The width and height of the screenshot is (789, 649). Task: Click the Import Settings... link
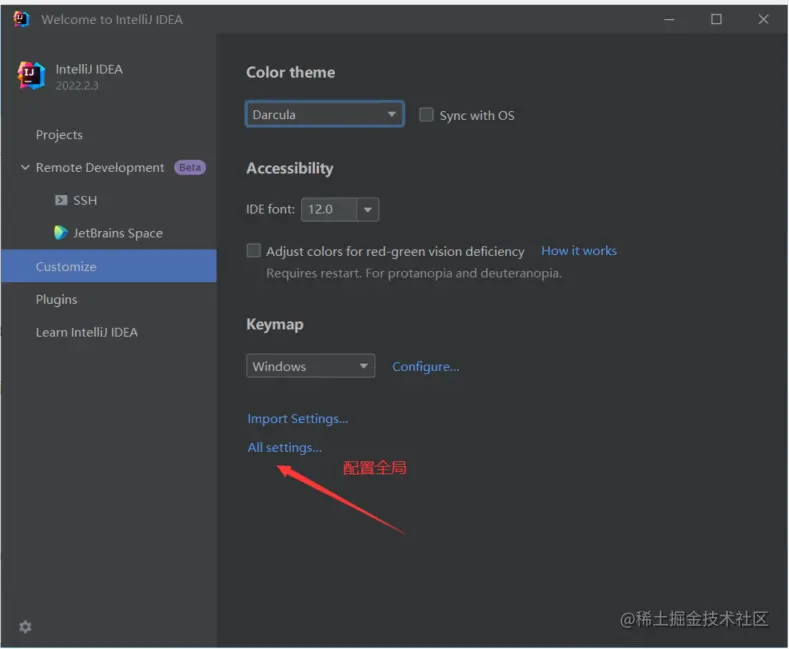tap(297, 419)
